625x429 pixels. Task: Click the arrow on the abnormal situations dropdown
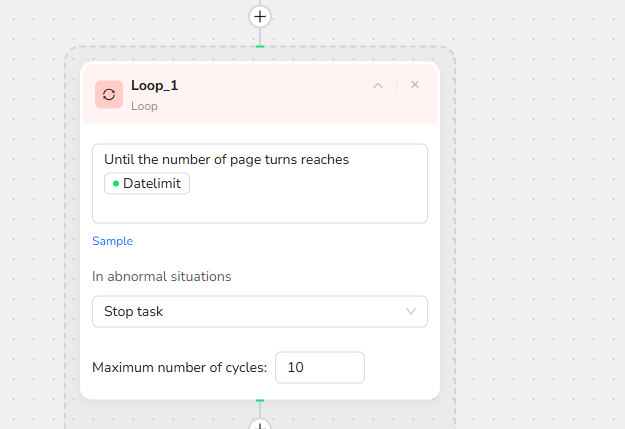coord(411,311)
